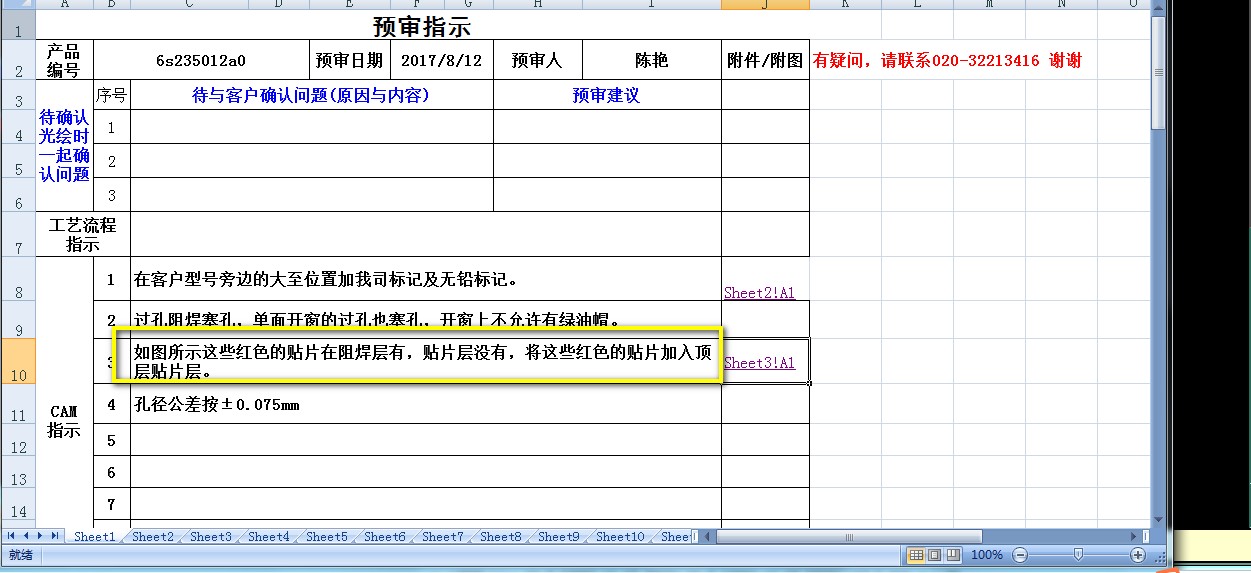
Task: Select the 附件/附图 header cell
Action: click(765, 60)
